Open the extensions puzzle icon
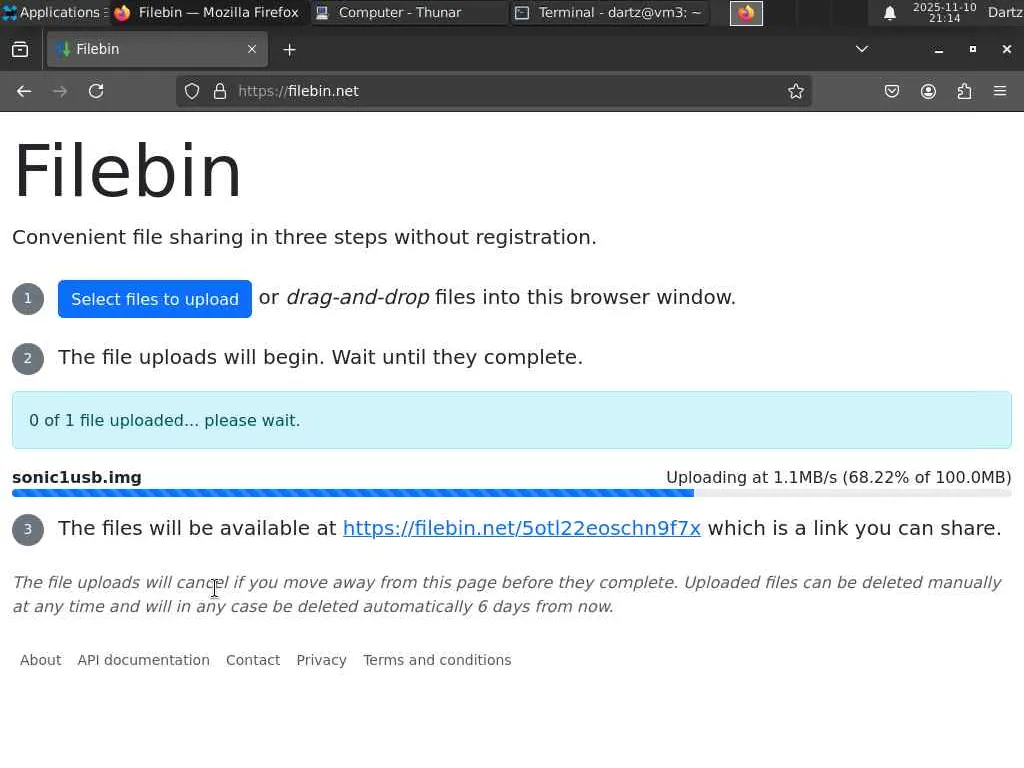Viewport: 1024px width, 768px height. pos(964,91)
